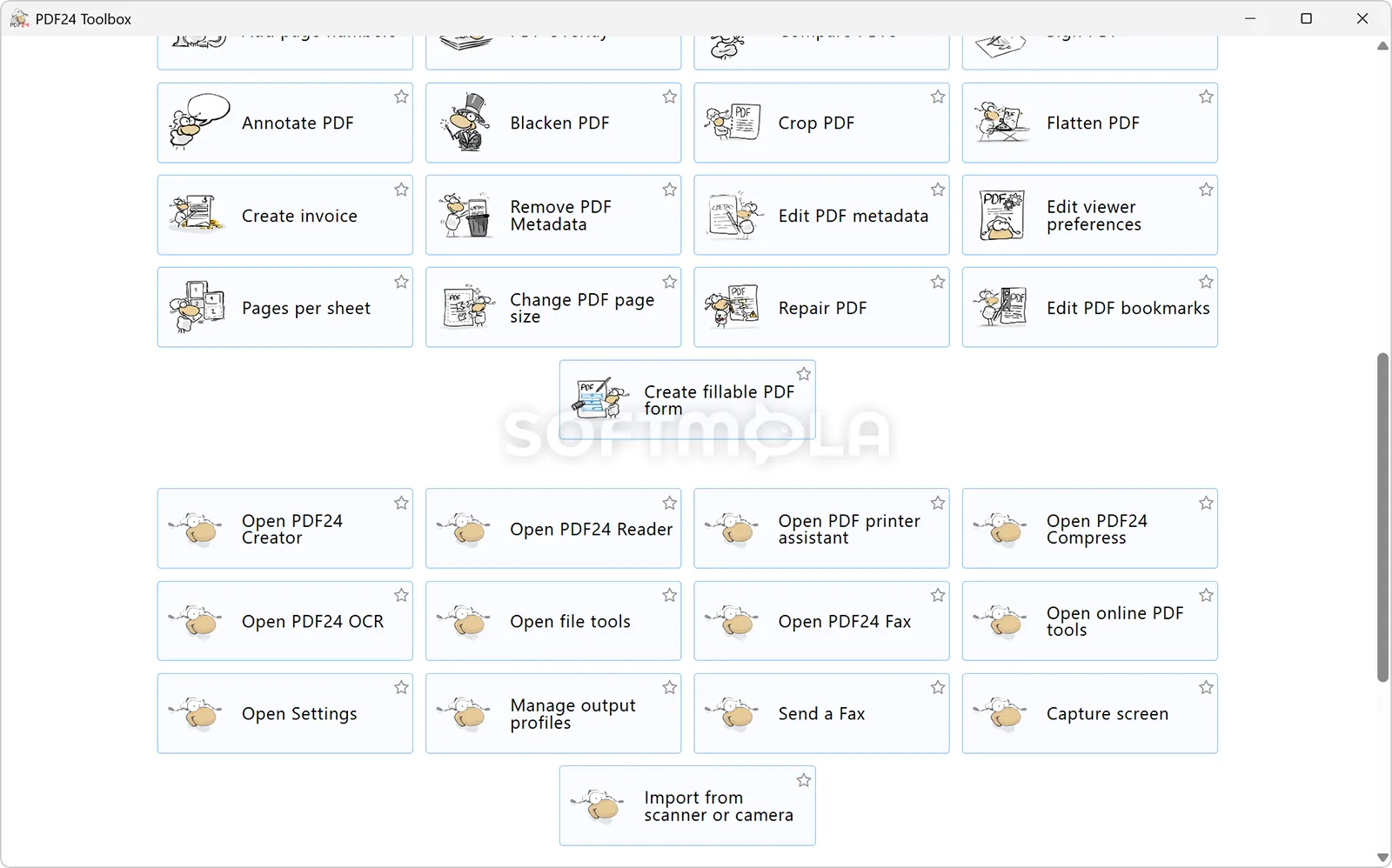Toggle favorite star on Flatten PDF

coord(1206,97)
